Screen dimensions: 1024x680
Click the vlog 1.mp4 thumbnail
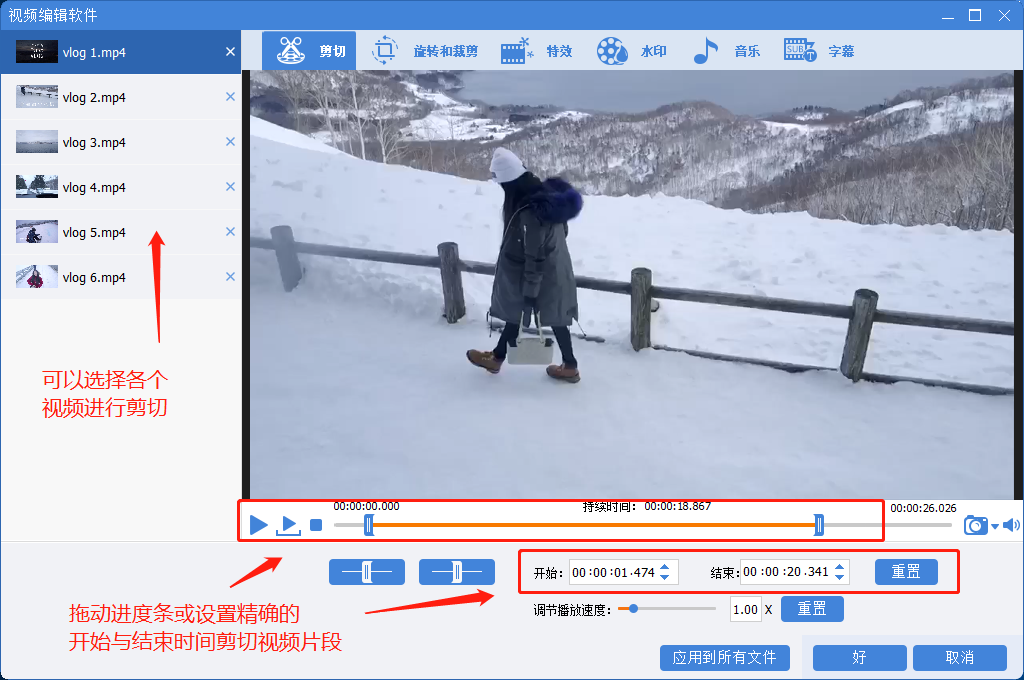click(x=37, y=52)
